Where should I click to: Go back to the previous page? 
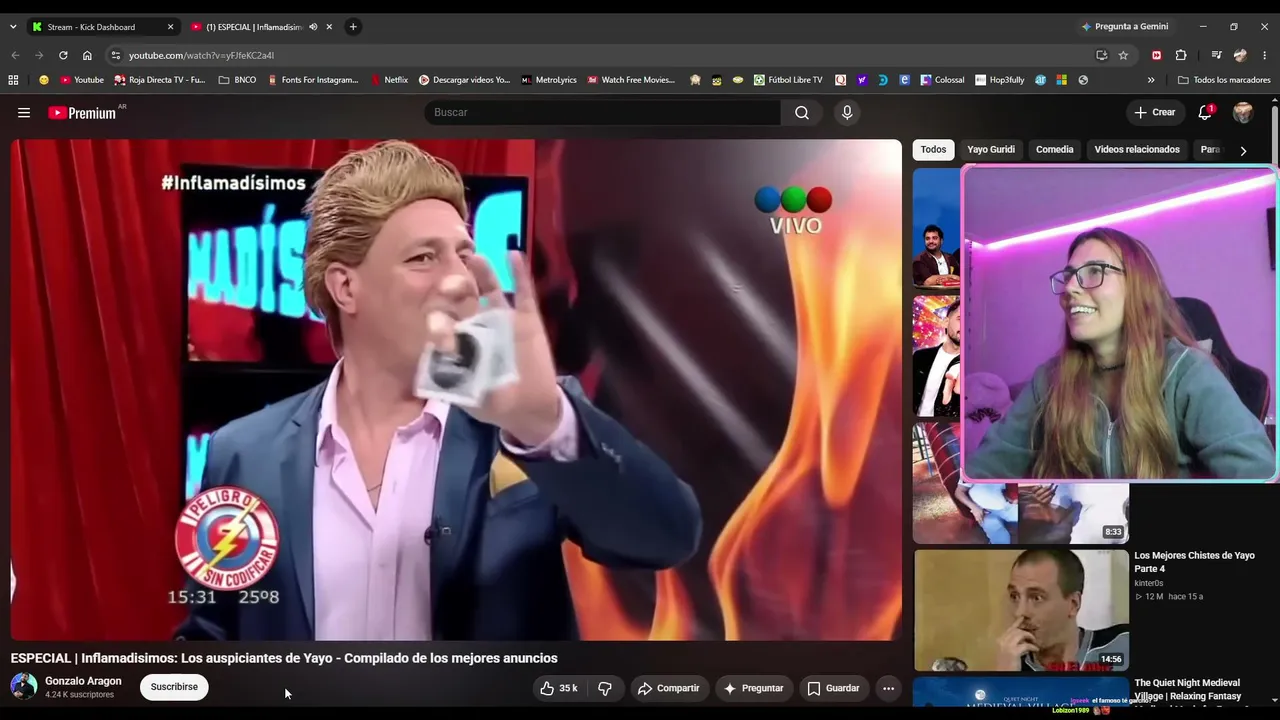[15, 55]
